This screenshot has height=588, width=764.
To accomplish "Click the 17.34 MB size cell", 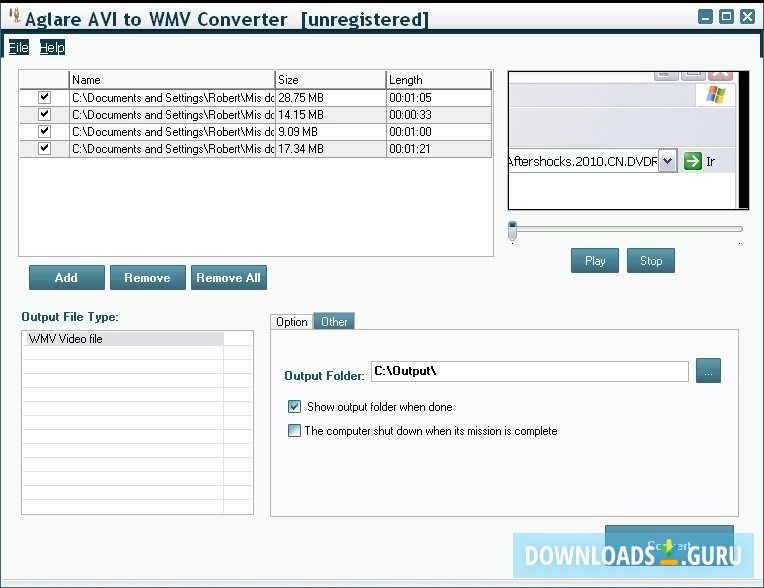I will (330, 149).
